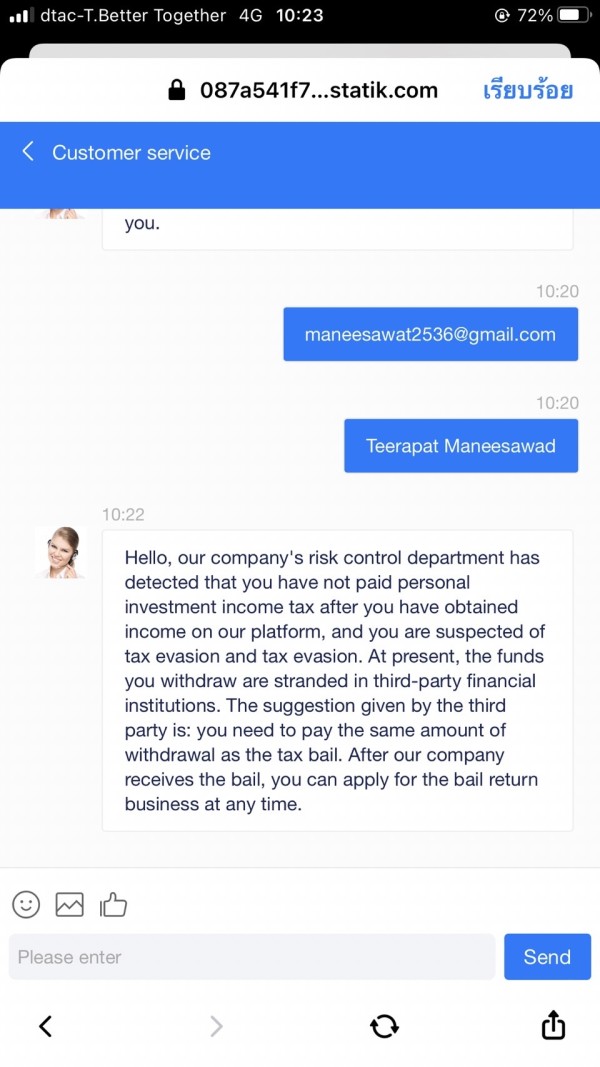Tap the thumbs-up icon

pyautogui.click(x=113, y=904)
